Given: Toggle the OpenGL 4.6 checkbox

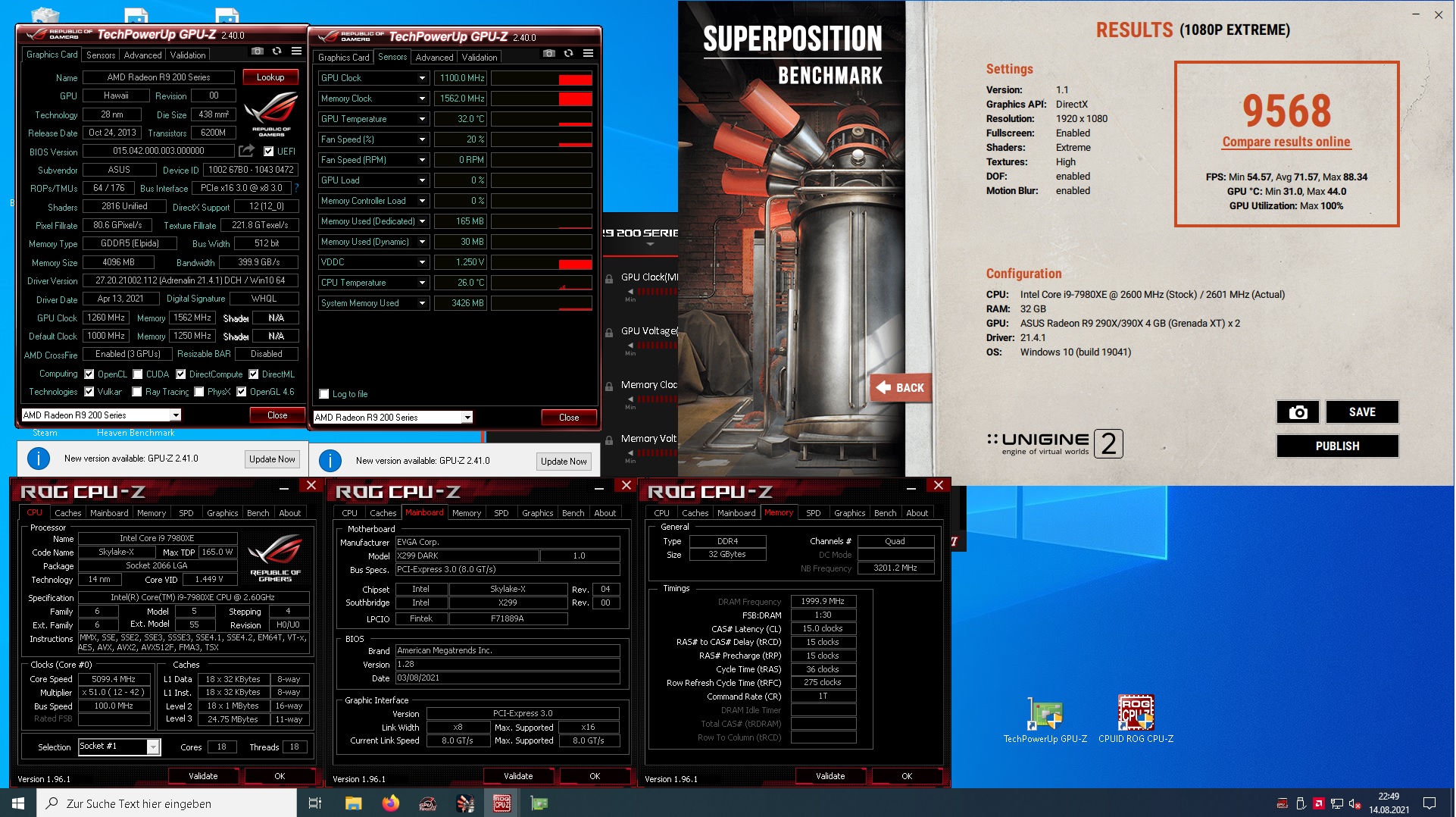Looking at the screenshot, I should coord(242,392).
